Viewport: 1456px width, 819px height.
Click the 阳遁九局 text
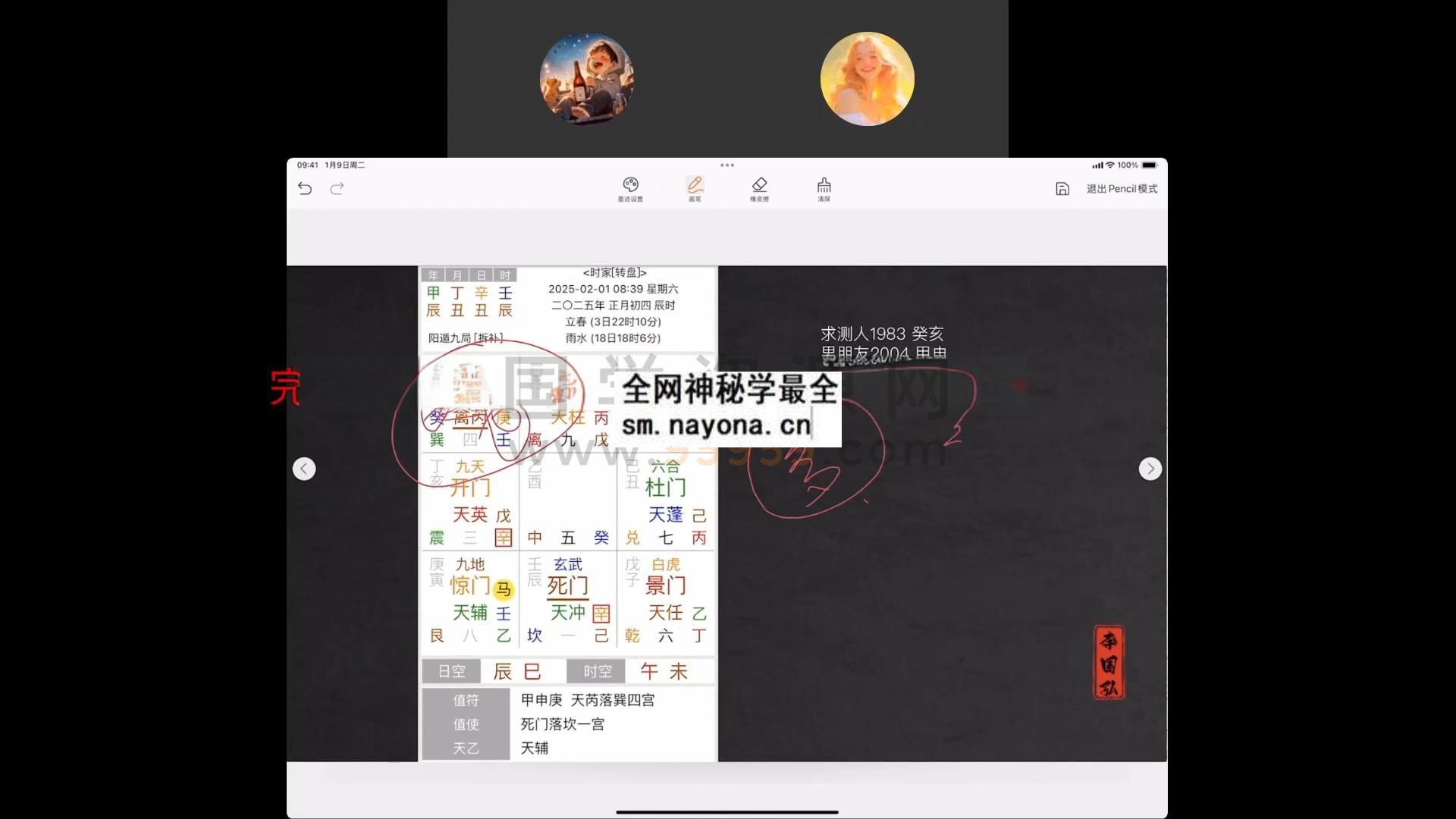coord(449,338)
